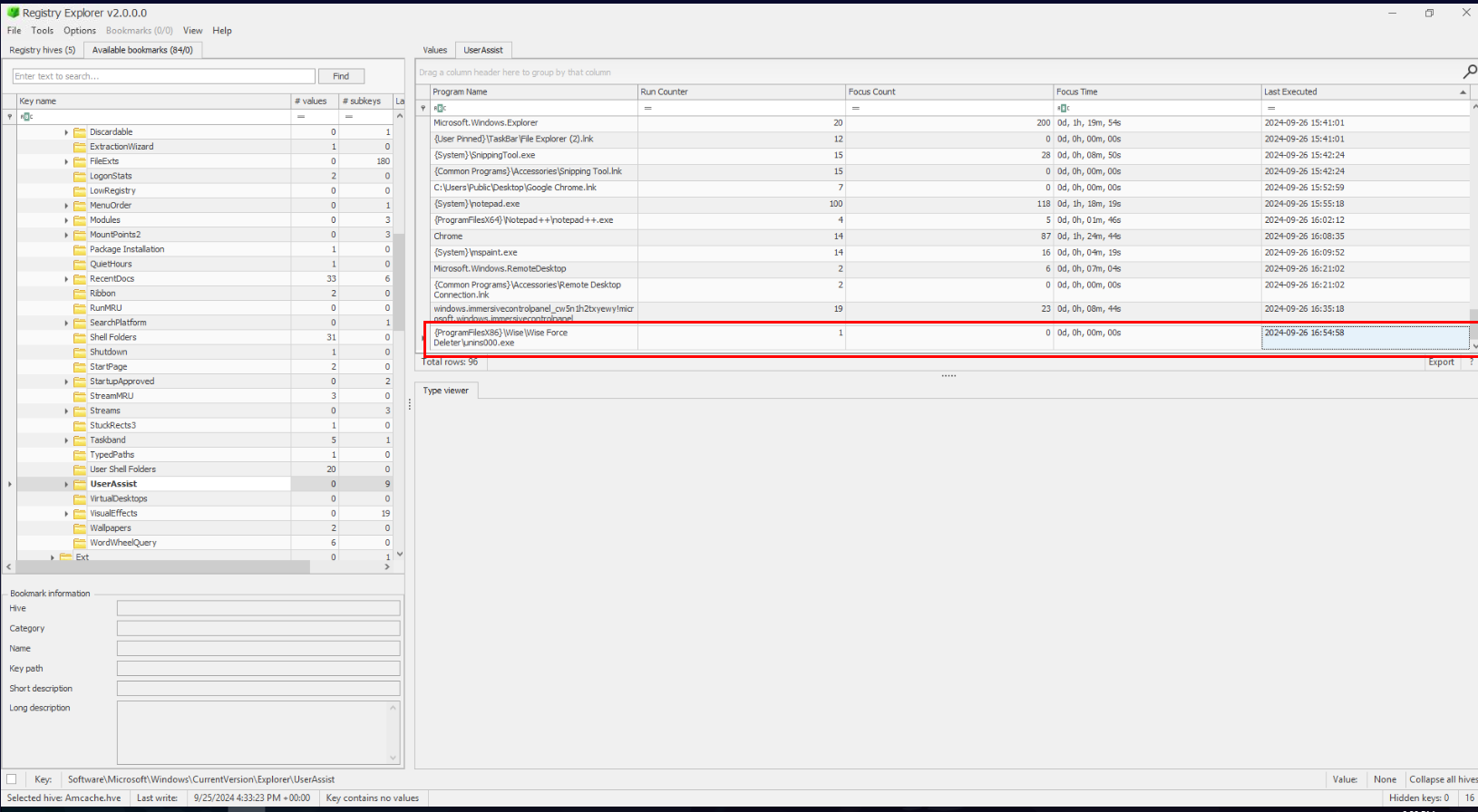Click the help question mark beside Export
Viewport: 1478px width, 812px height.
[x=1471, y=362]
